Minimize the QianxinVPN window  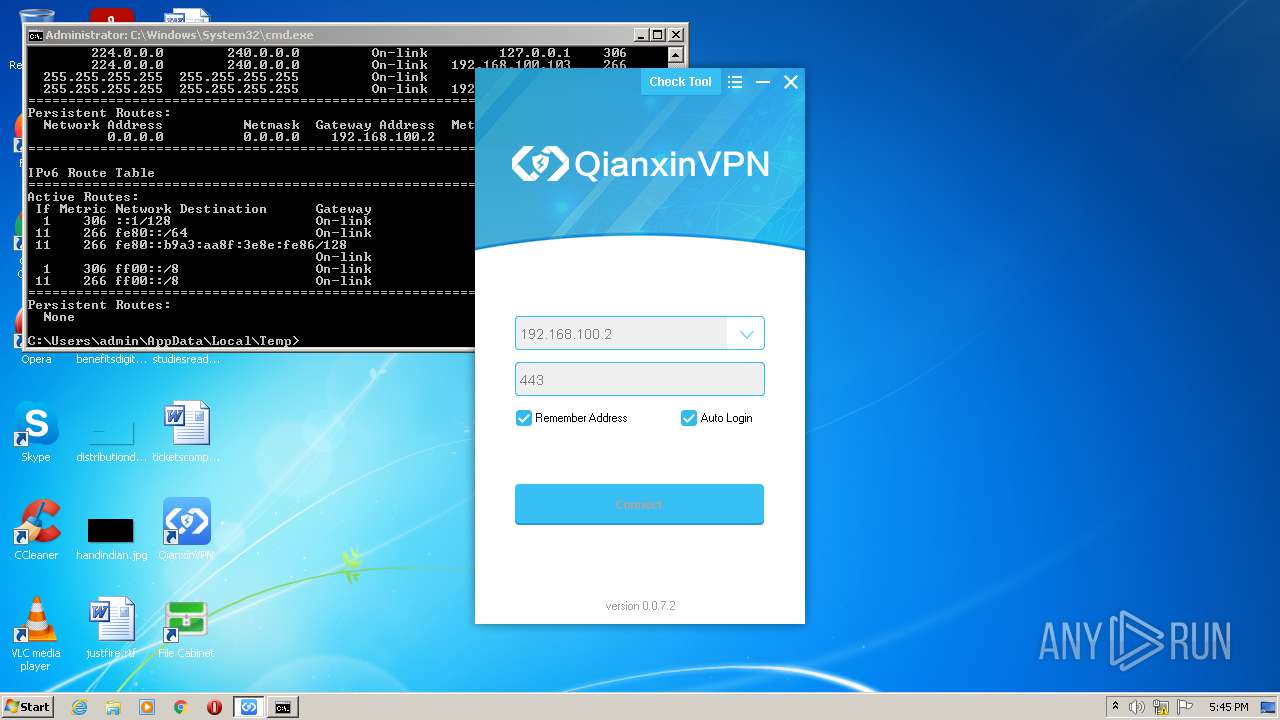click(763, 82)
